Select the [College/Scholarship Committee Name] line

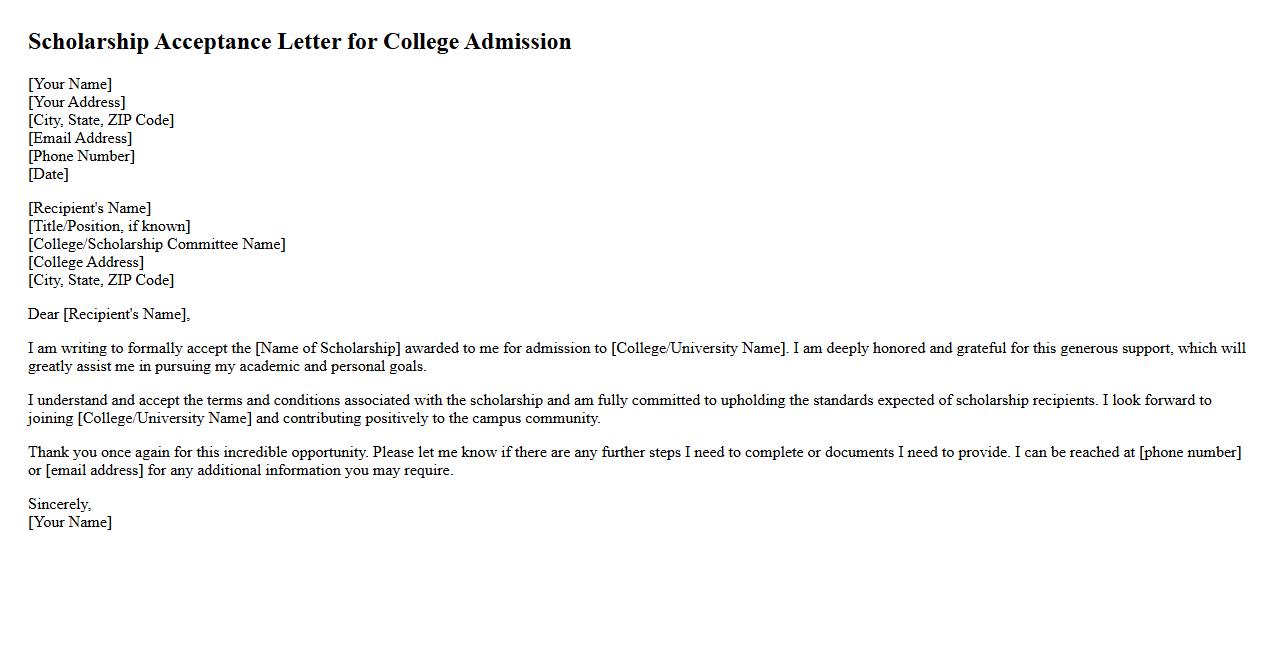tap(156, 244)
